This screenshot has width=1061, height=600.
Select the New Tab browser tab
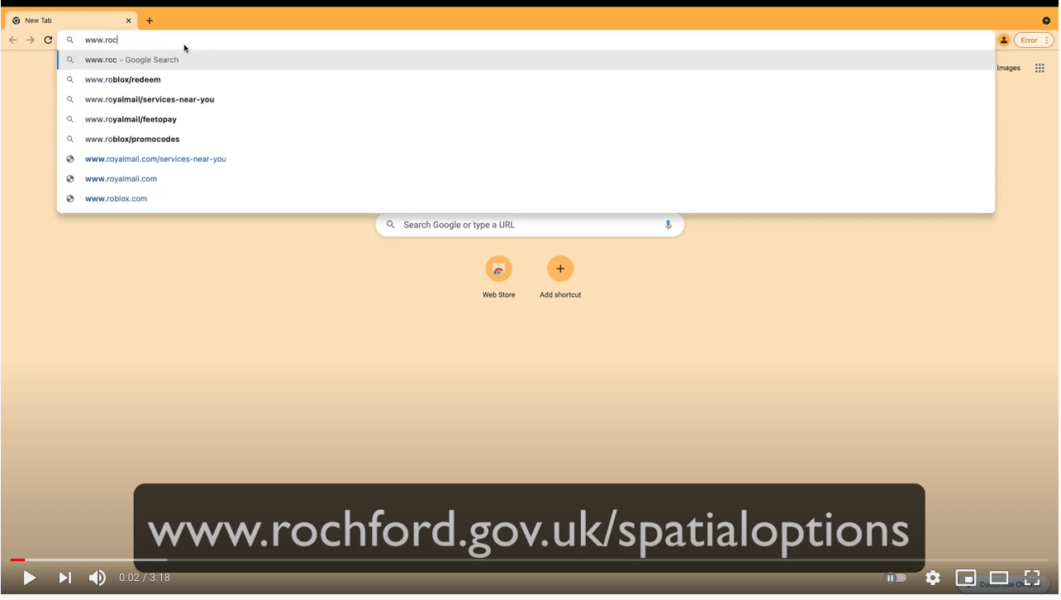[71, 20]
